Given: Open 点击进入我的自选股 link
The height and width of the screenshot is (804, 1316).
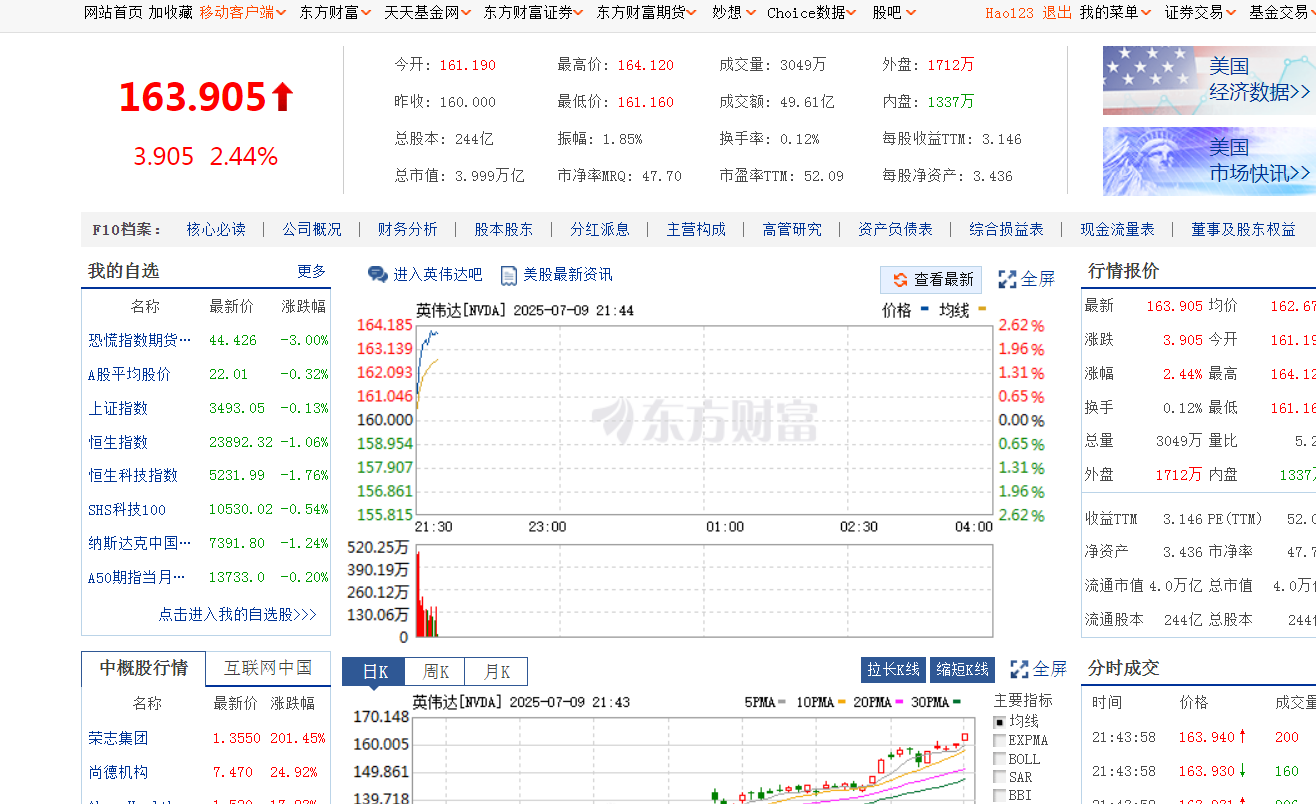Looking at the screenshot, I should [238, 614].
